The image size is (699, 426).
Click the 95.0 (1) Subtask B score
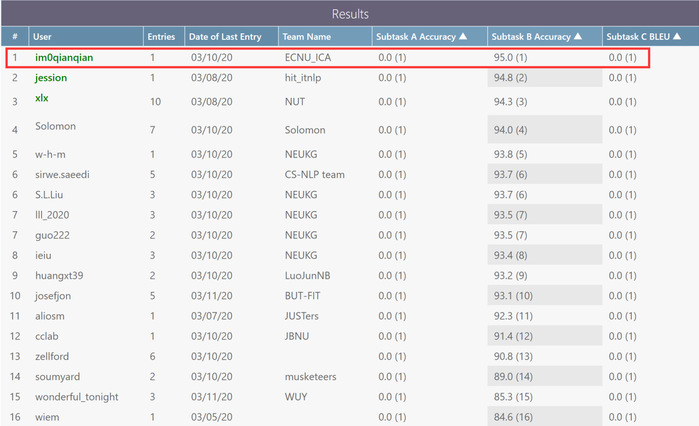point(510,58)
